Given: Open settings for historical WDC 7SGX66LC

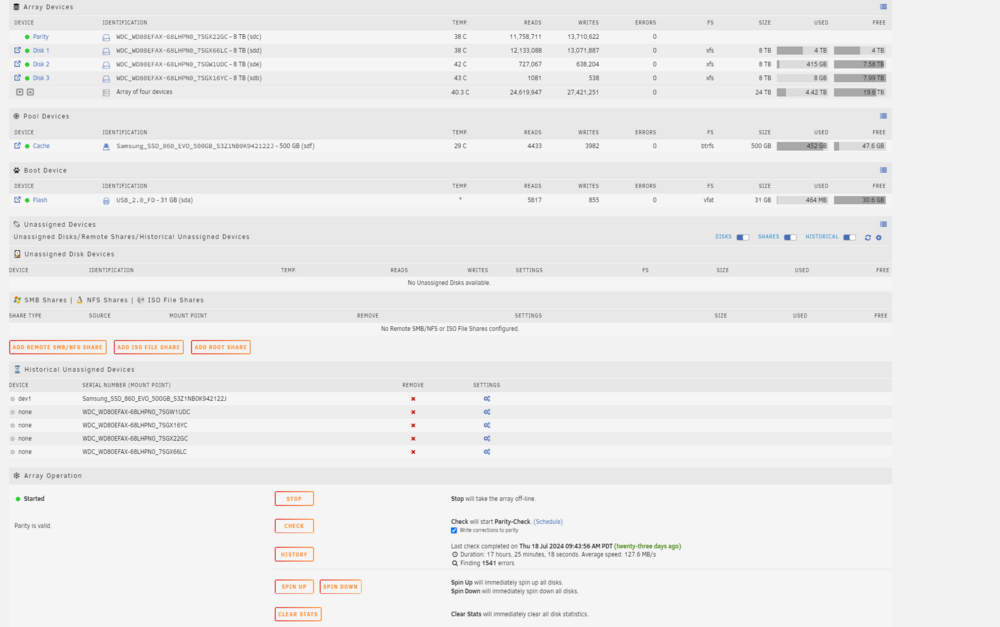Looking at the screenshot, I should (487, 452).
